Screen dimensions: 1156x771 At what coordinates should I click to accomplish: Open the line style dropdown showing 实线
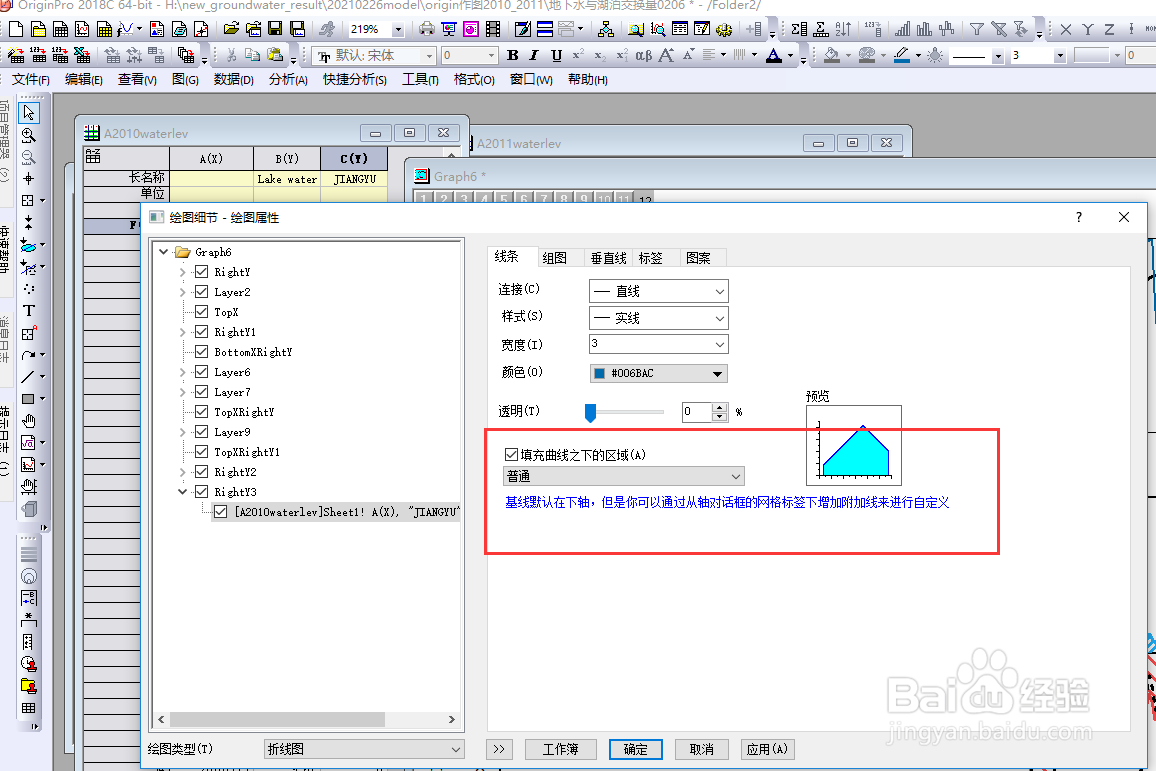(x=658, y=318)
